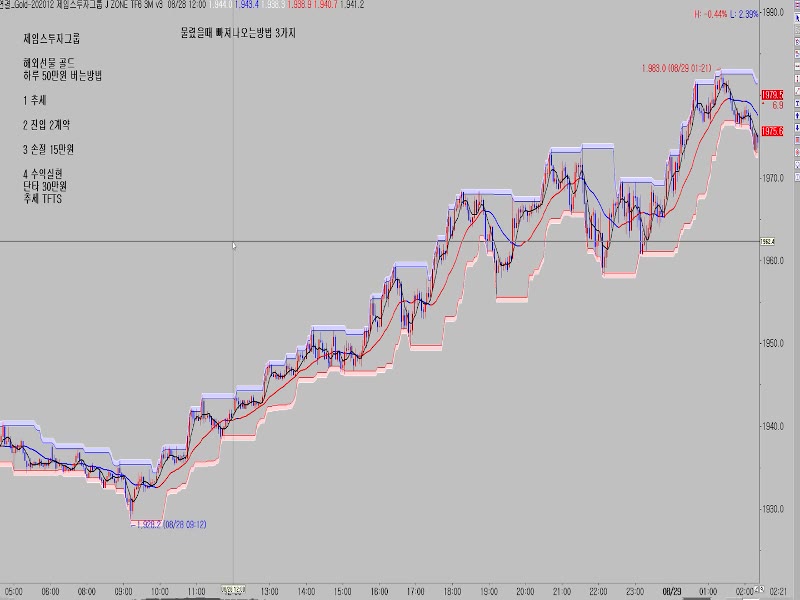Click the 1,928.2 low price label
800x600 pixels.
point(172,523)
